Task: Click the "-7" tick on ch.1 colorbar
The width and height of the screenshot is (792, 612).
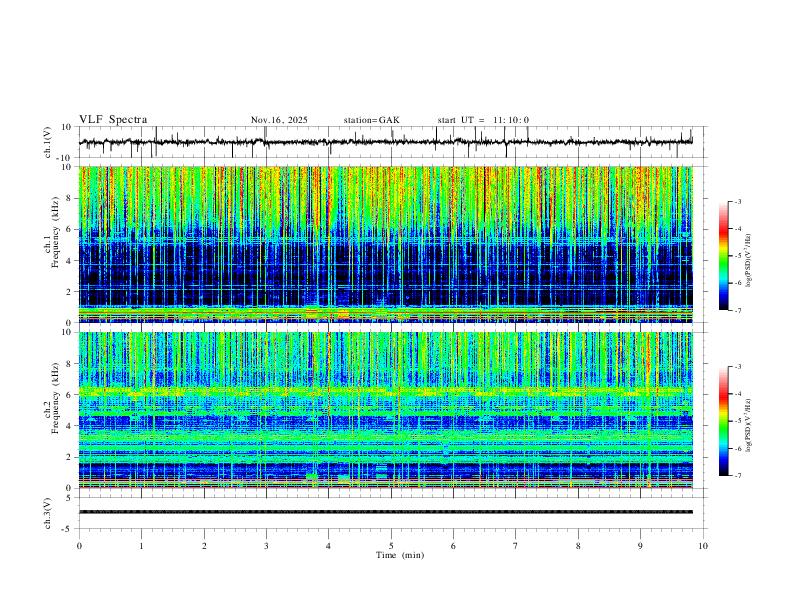Action: 738,310
